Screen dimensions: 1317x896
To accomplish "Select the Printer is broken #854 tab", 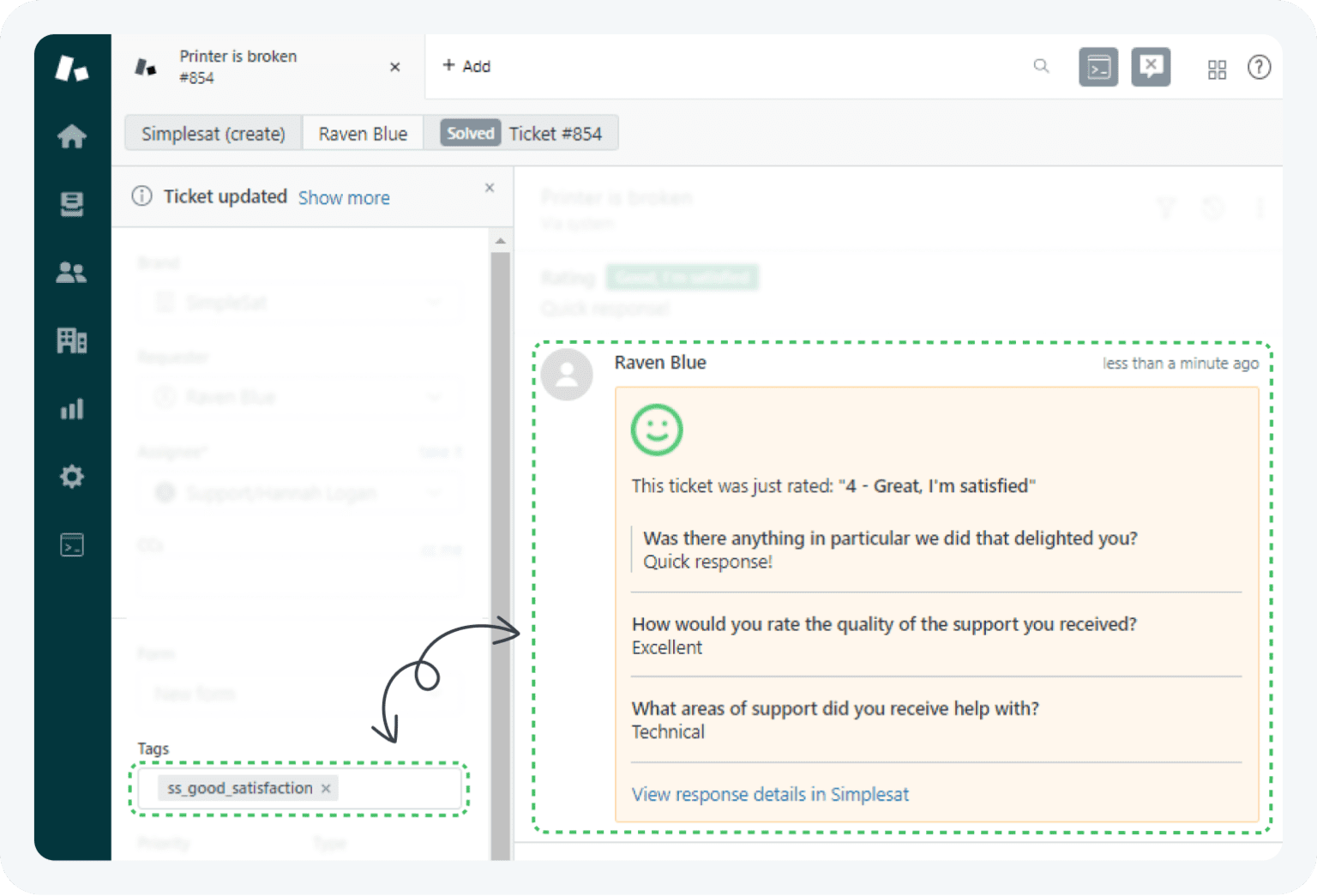I will (x=238, y=66).
